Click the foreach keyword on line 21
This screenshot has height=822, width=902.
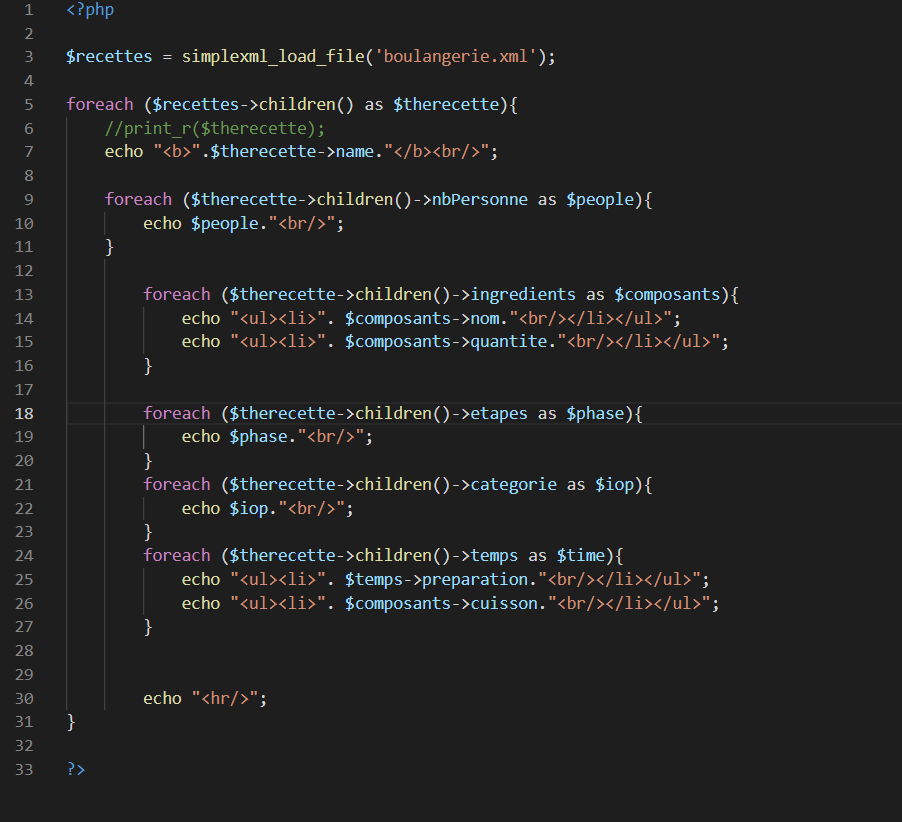pyautogui.click(x=177, y=485)
